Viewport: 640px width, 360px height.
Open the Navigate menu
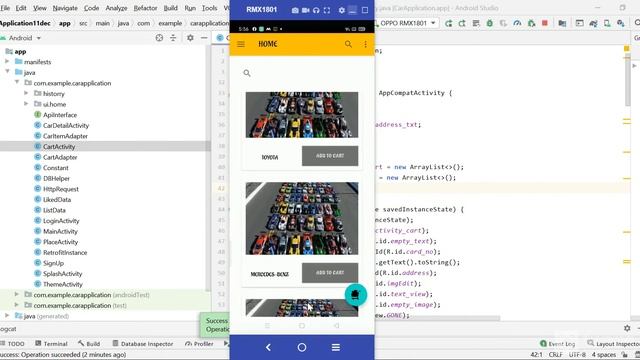click(x=65, y=8)
